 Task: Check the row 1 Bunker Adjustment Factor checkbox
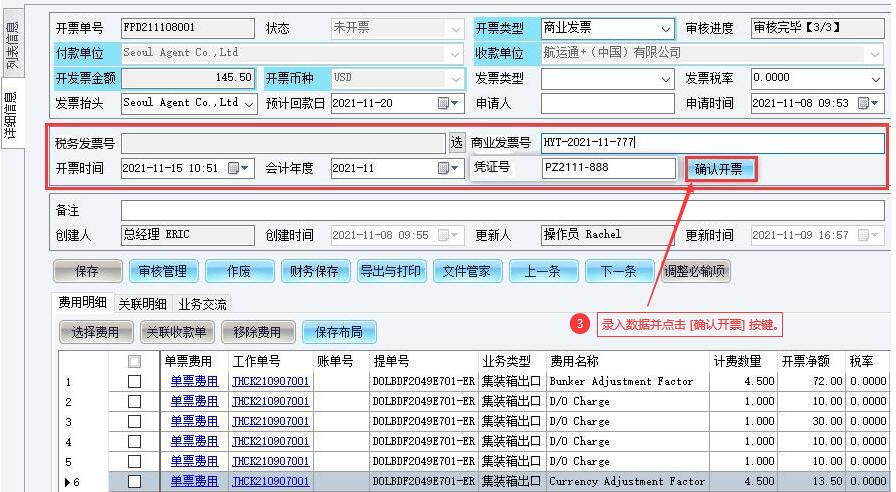click(x=134, y=382)
